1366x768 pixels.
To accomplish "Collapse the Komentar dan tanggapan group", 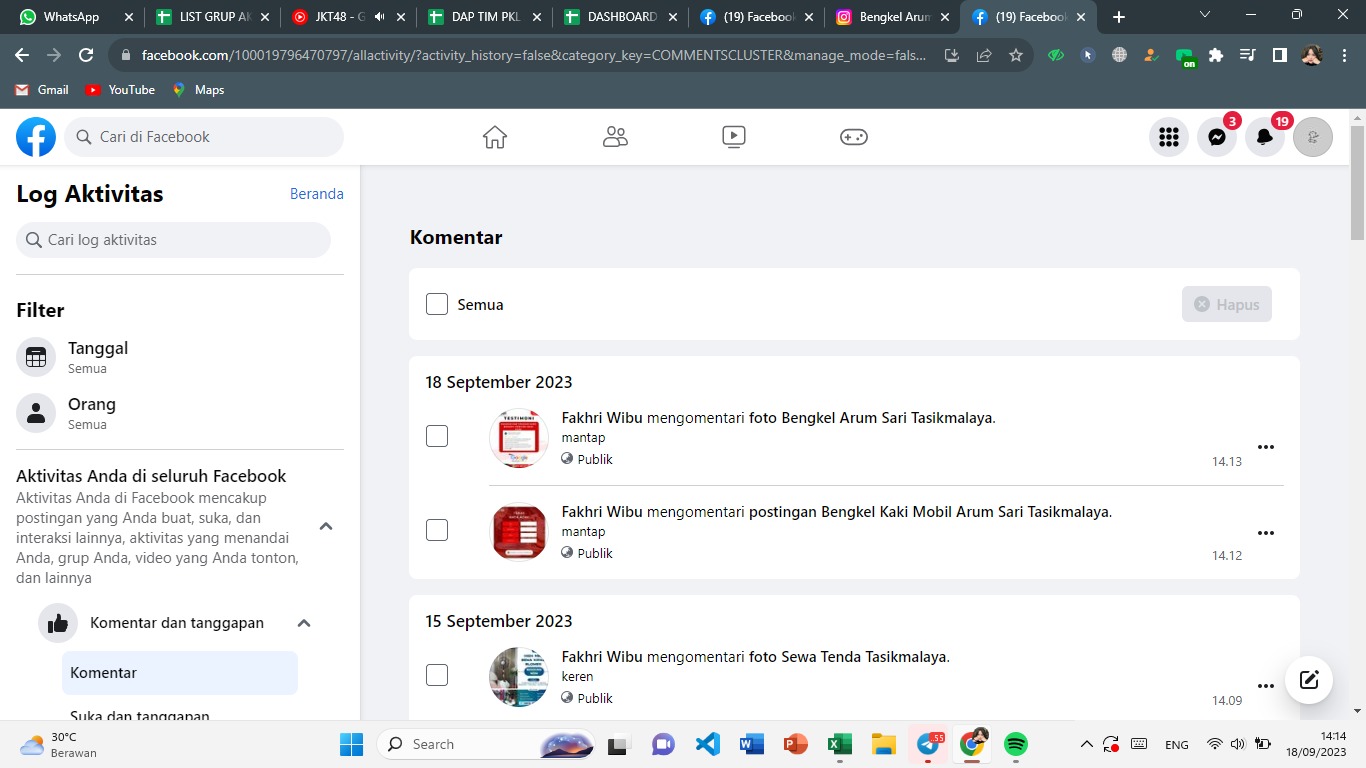I will [x=304, y=623].
